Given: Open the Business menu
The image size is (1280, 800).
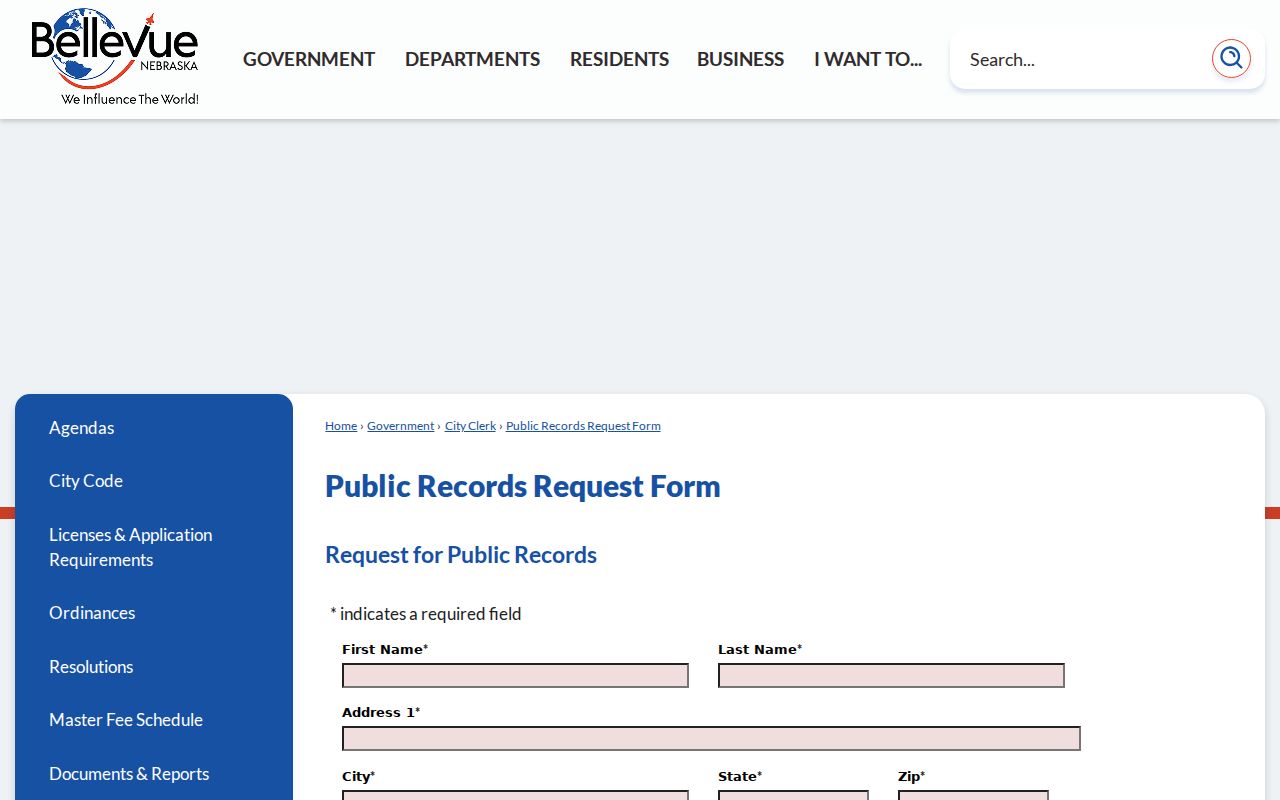Looking at the screenshot, I should 740,59.
